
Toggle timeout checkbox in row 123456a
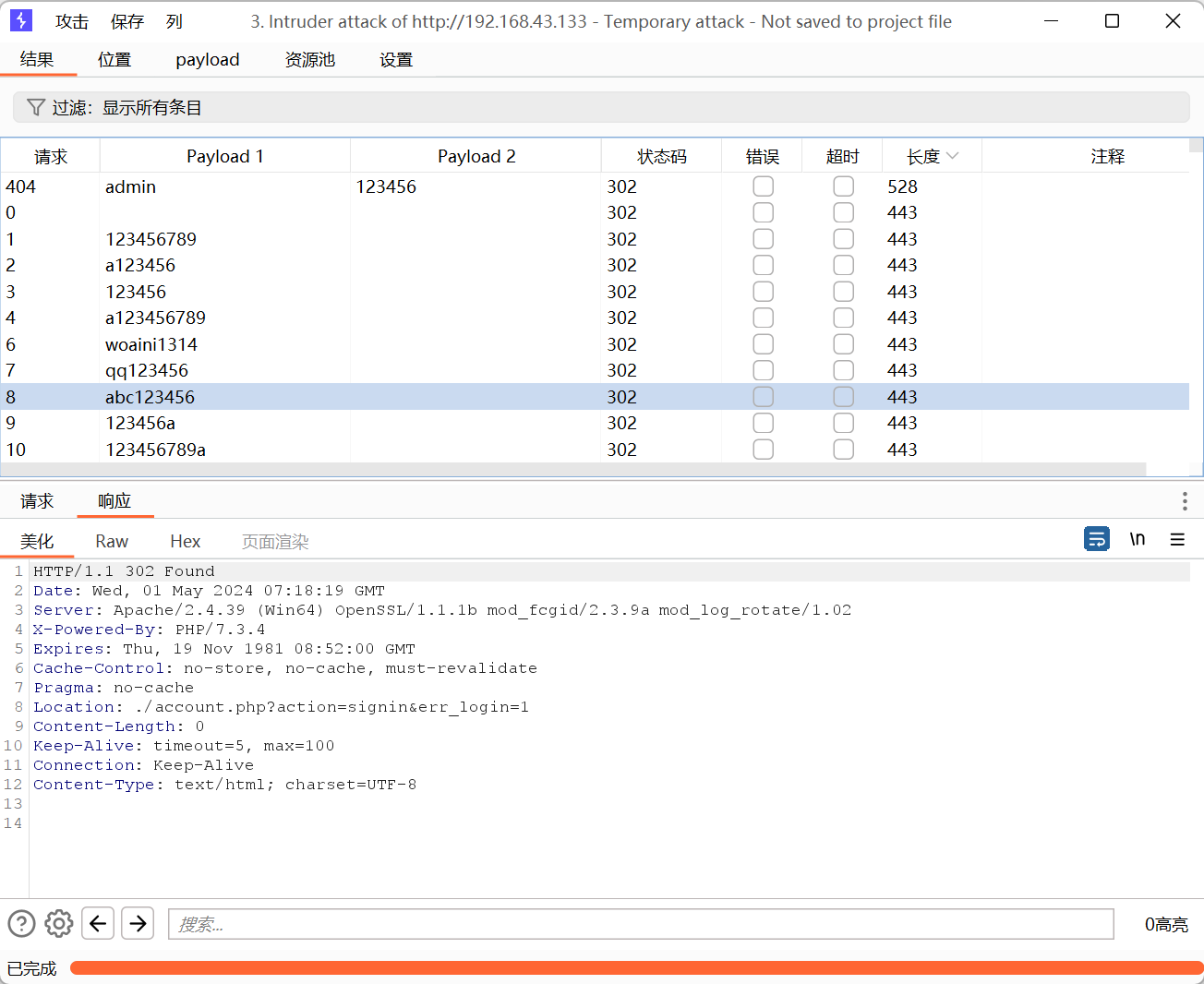pos(843,423)
